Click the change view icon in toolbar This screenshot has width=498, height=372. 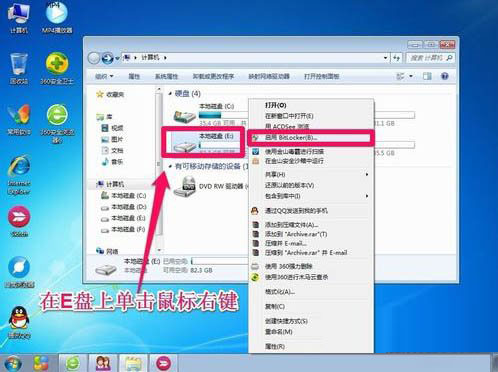pyautogui.click(x=400, y=76)
